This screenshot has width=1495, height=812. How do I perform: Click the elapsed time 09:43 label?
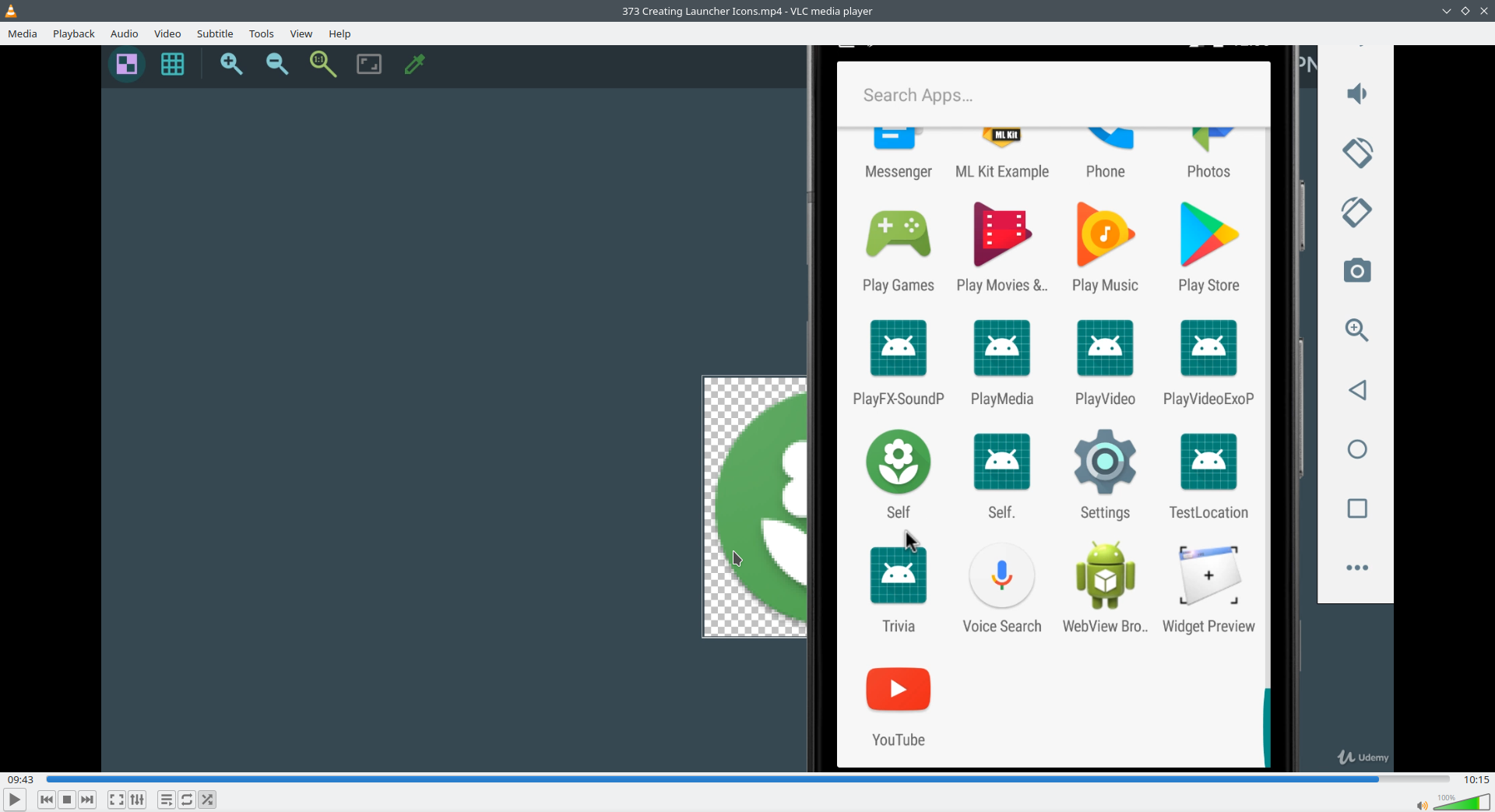point(21,779)
